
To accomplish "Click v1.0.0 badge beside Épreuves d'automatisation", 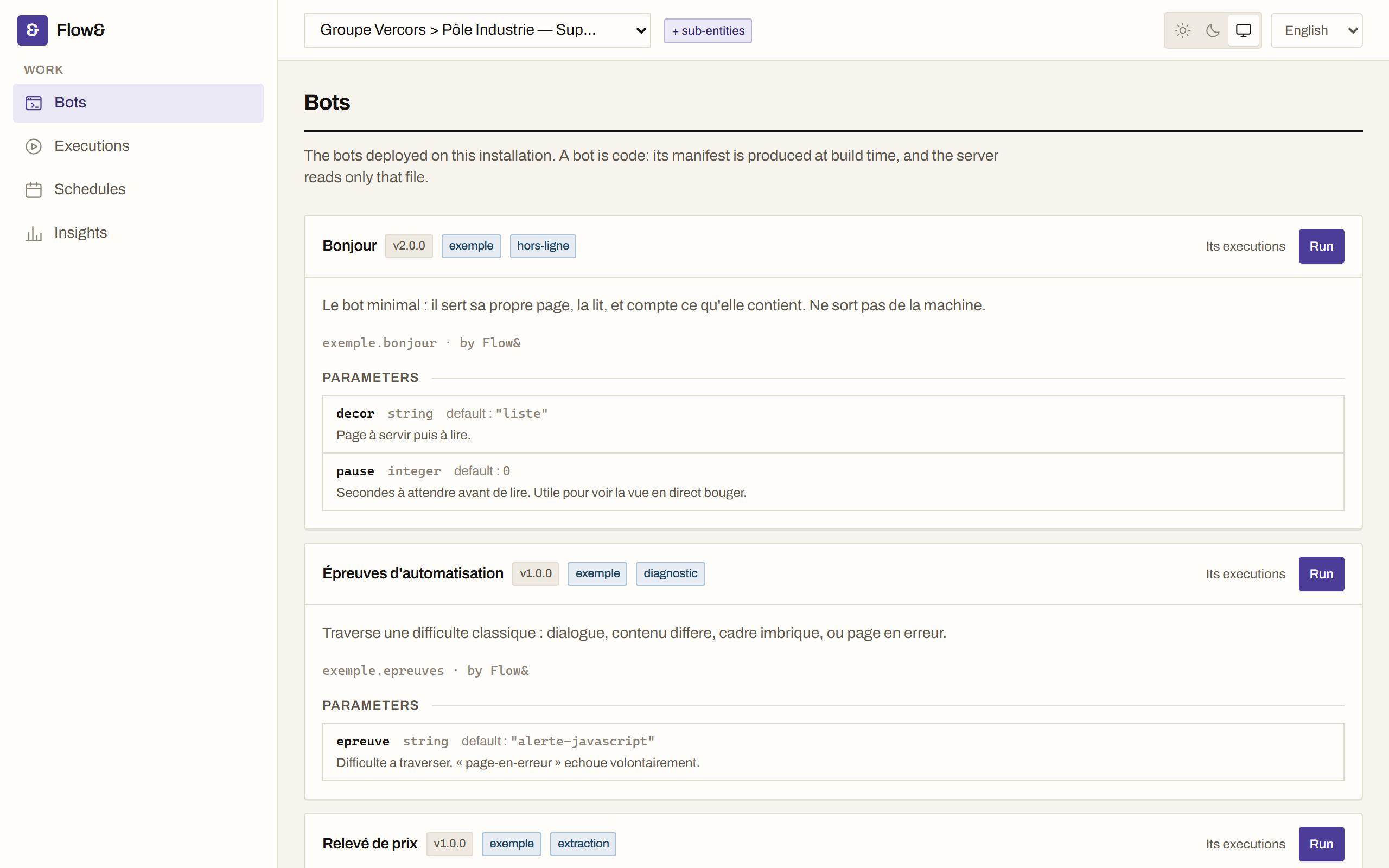I will point(535,574).
